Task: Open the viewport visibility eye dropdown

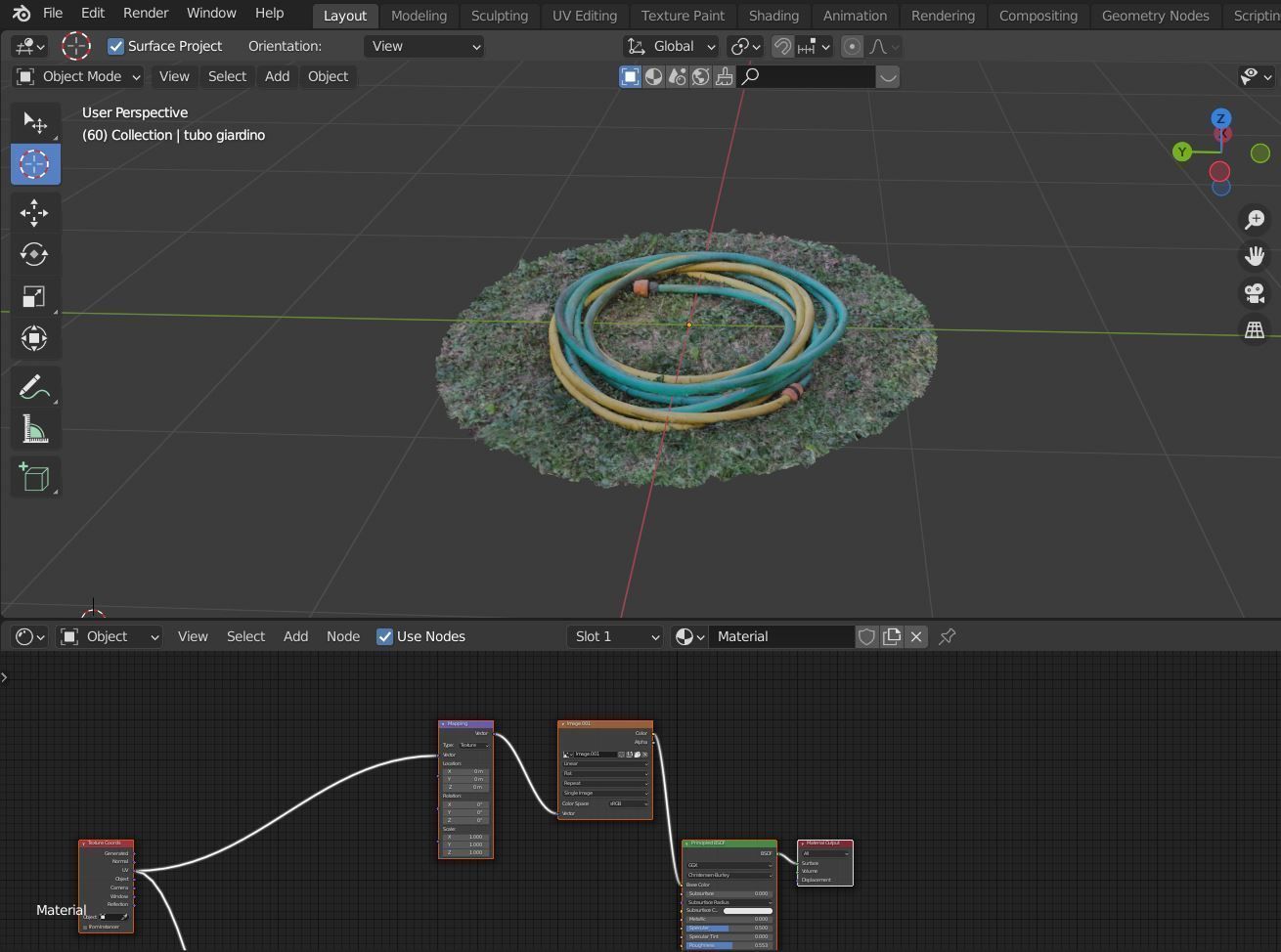Action: point(1256,76)
